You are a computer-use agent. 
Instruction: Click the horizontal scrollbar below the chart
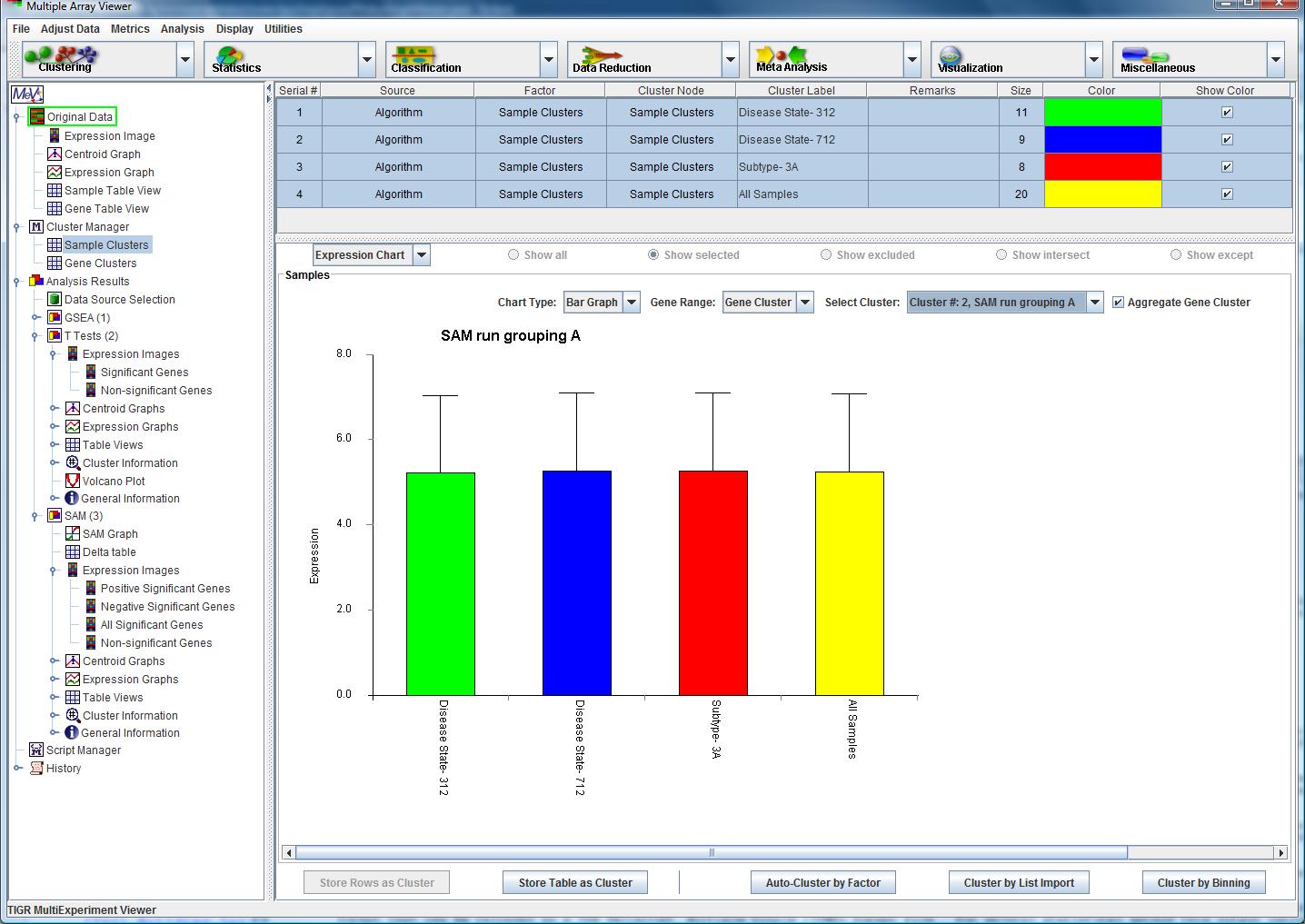point(711,852)
